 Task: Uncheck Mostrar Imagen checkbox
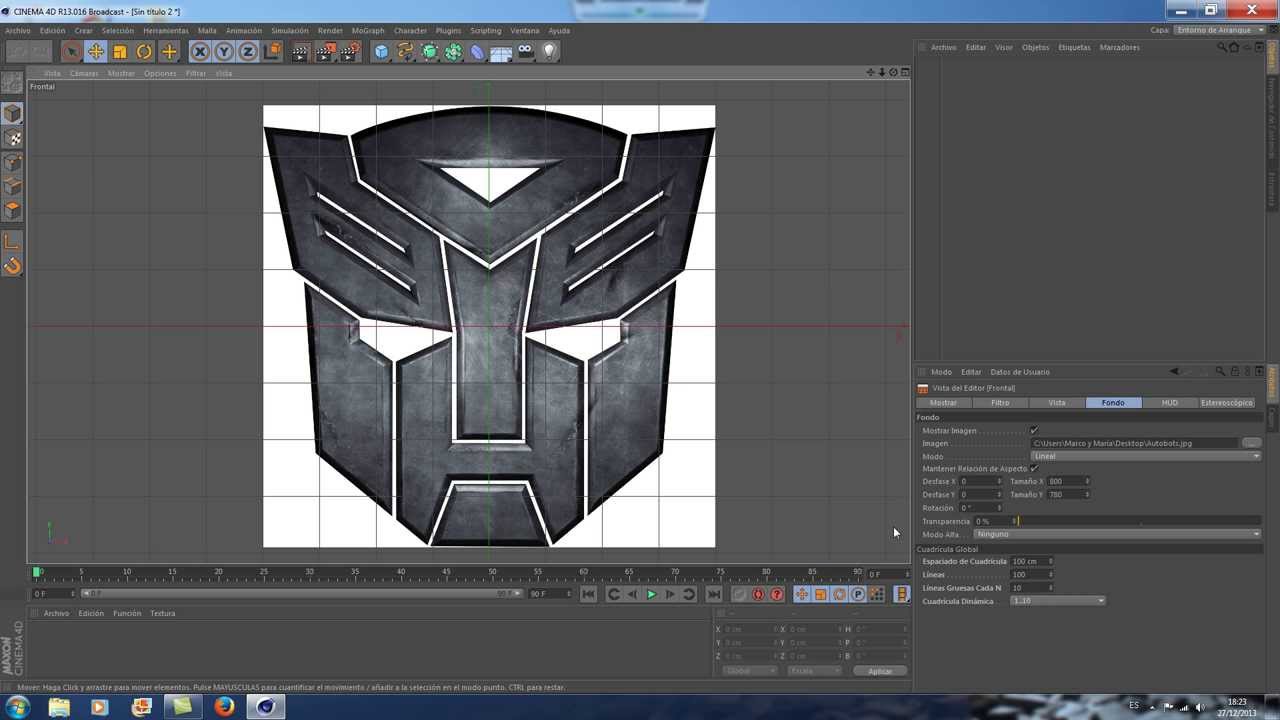tap(1034, 430)
